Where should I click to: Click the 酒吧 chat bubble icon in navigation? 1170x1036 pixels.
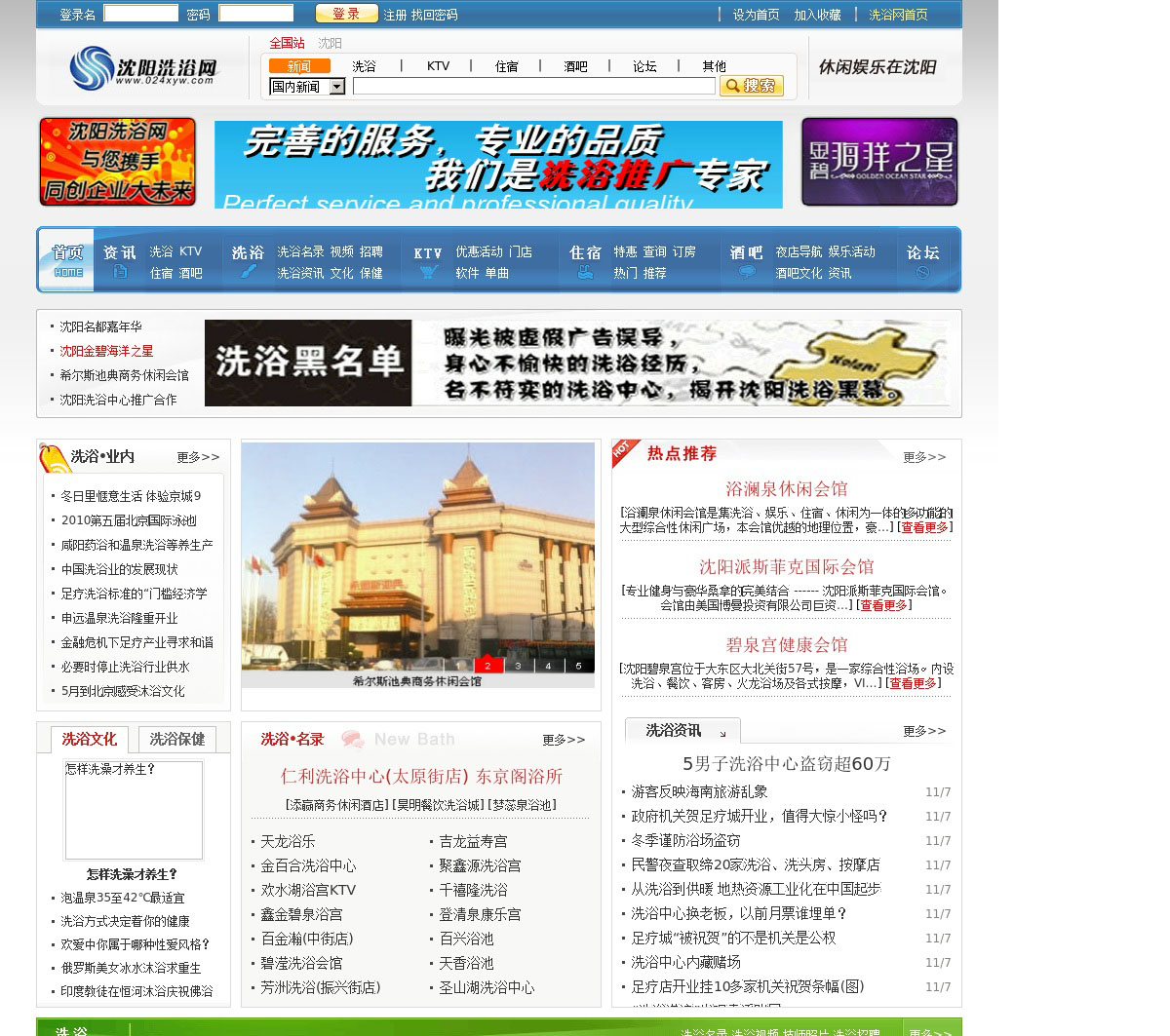click(x=747, y=273)
